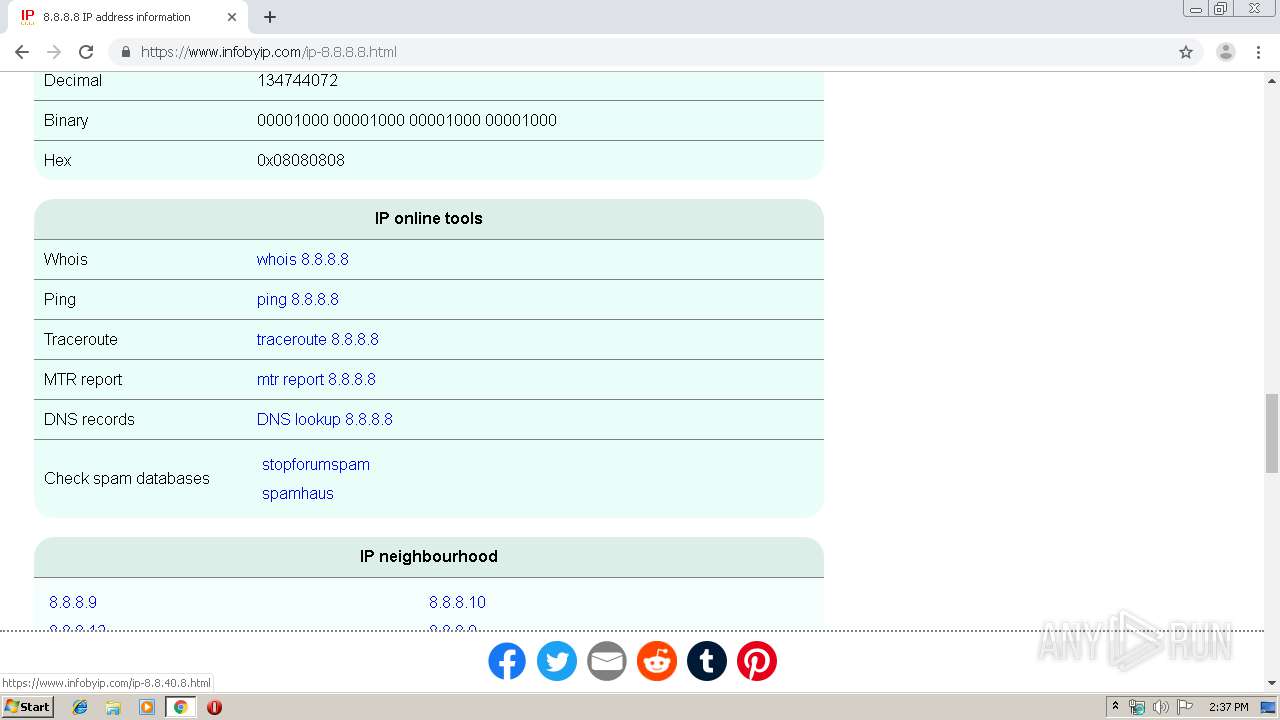Open File Explorer folder in taskbar
Screen dimensions: 1280x720
coord(113,707)
